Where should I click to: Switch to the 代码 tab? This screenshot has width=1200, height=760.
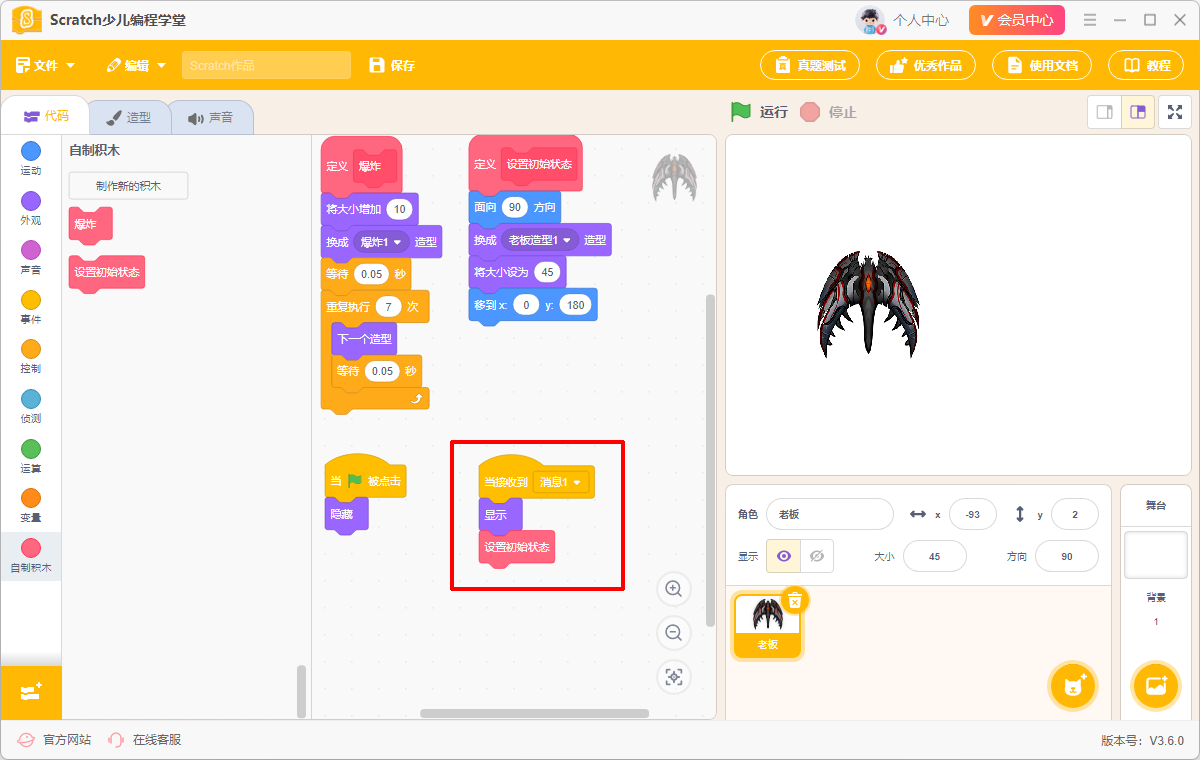46,116
